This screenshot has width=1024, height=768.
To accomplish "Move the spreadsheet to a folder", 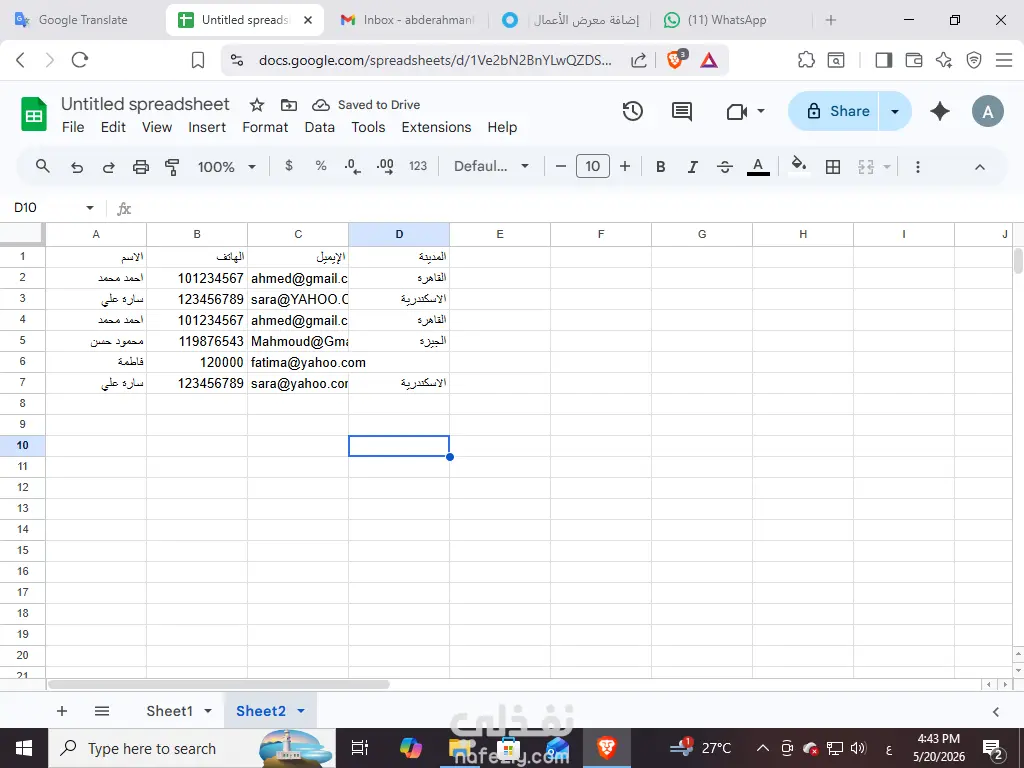I will click(289, 105).
